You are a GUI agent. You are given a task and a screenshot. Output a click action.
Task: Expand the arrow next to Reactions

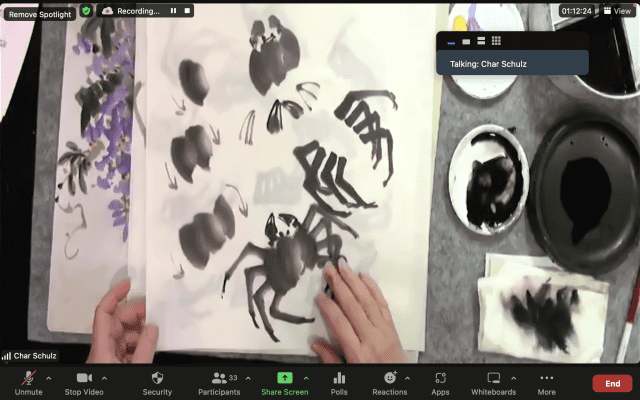pos(407,378)
